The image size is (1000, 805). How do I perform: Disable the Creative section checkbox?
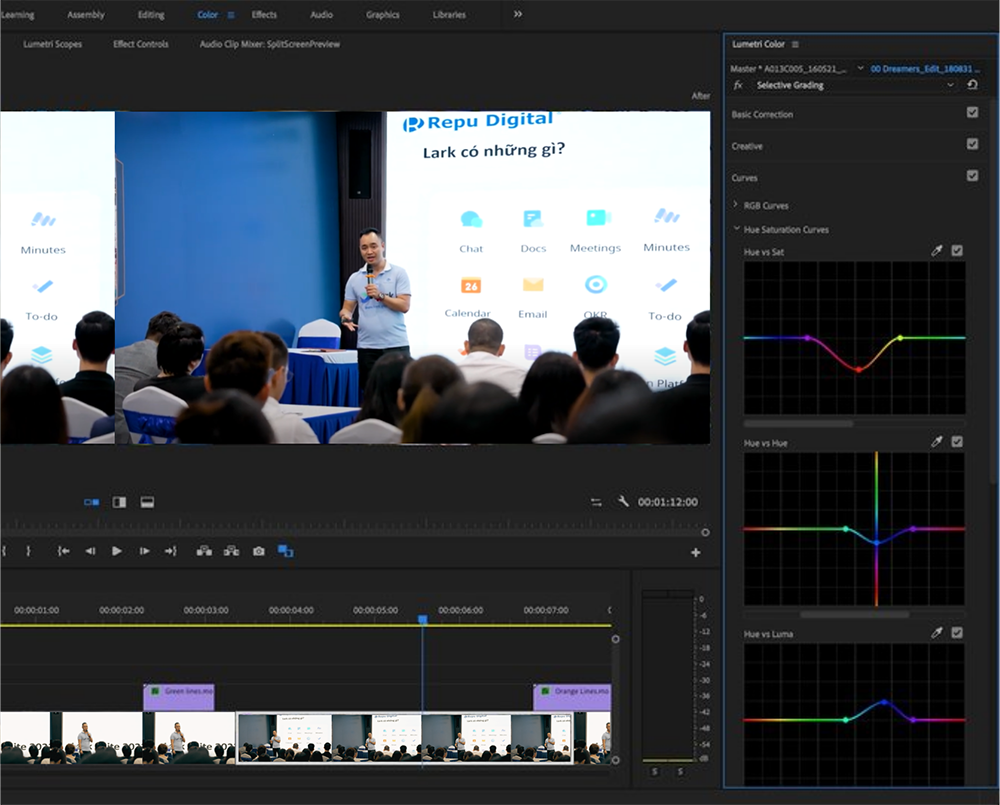(972, 144)
